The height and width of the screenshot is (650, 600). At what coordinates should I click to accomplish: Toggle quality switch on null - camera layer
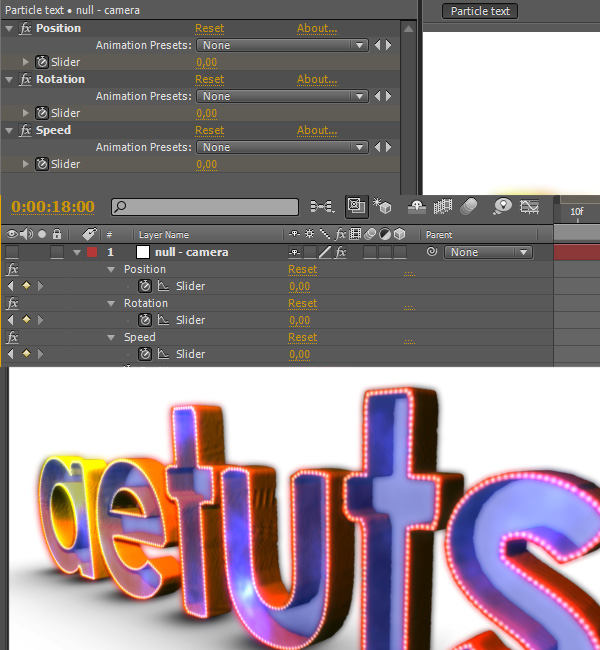click(325, 252)
